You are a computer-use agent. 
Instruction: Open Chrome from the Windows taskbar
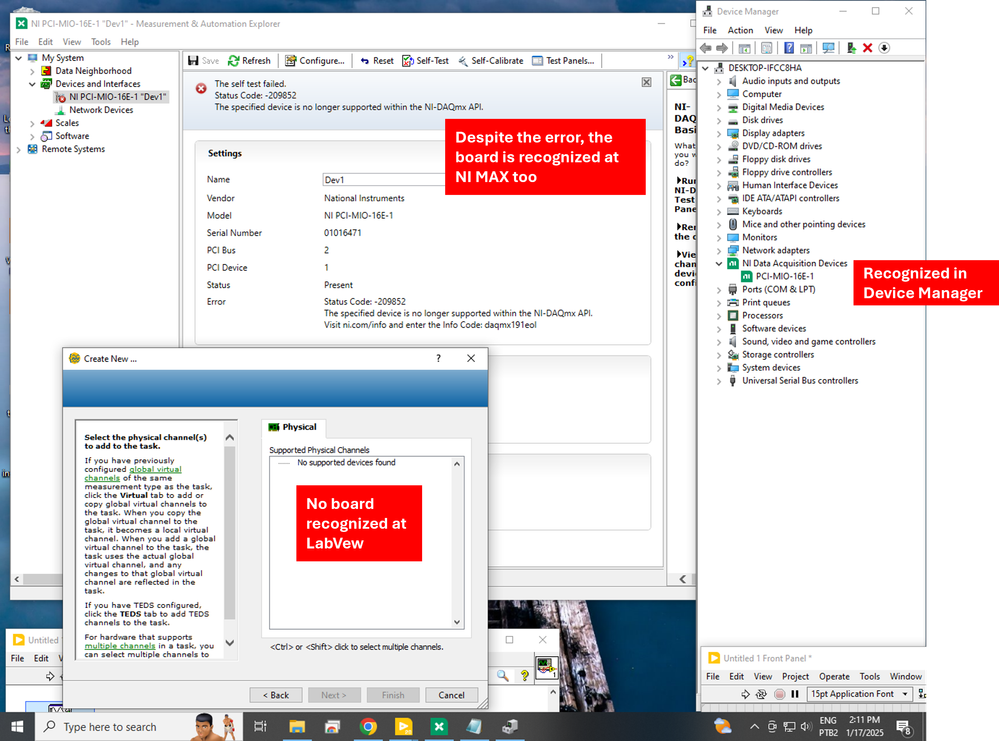coord(368,726)
